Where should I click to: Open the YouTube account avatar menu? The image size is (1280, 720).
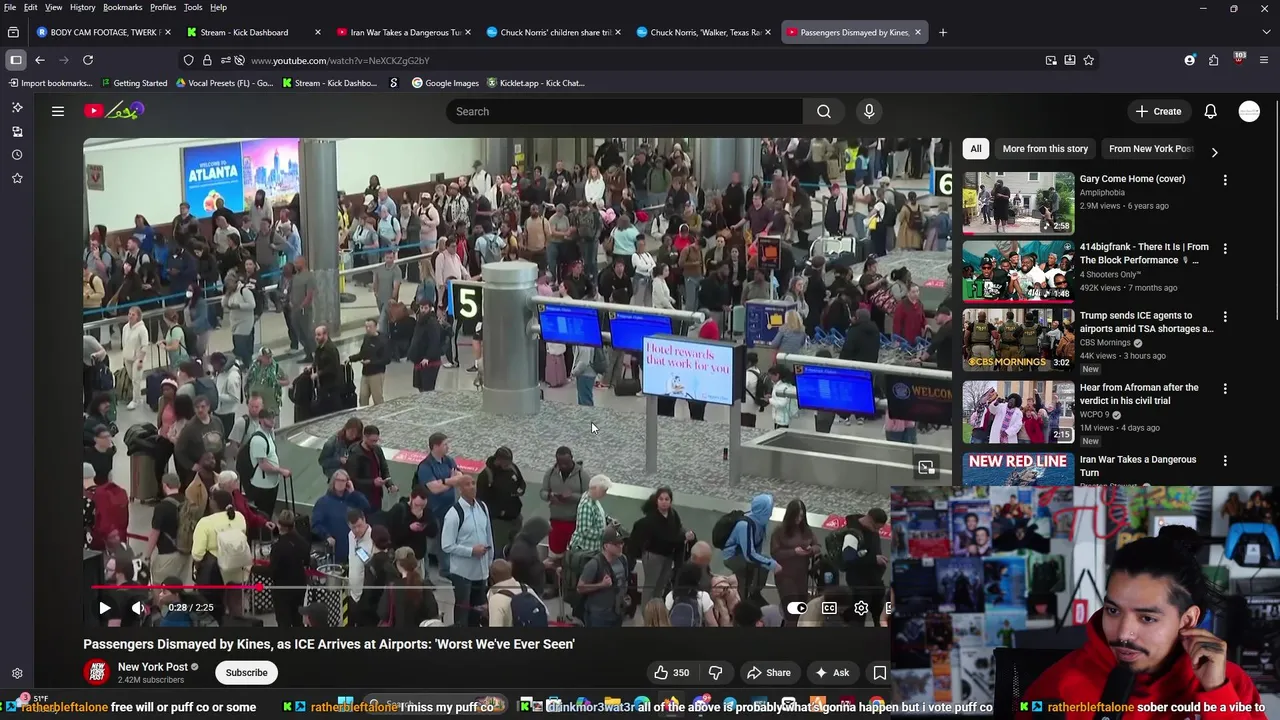tap(1249, 111)
